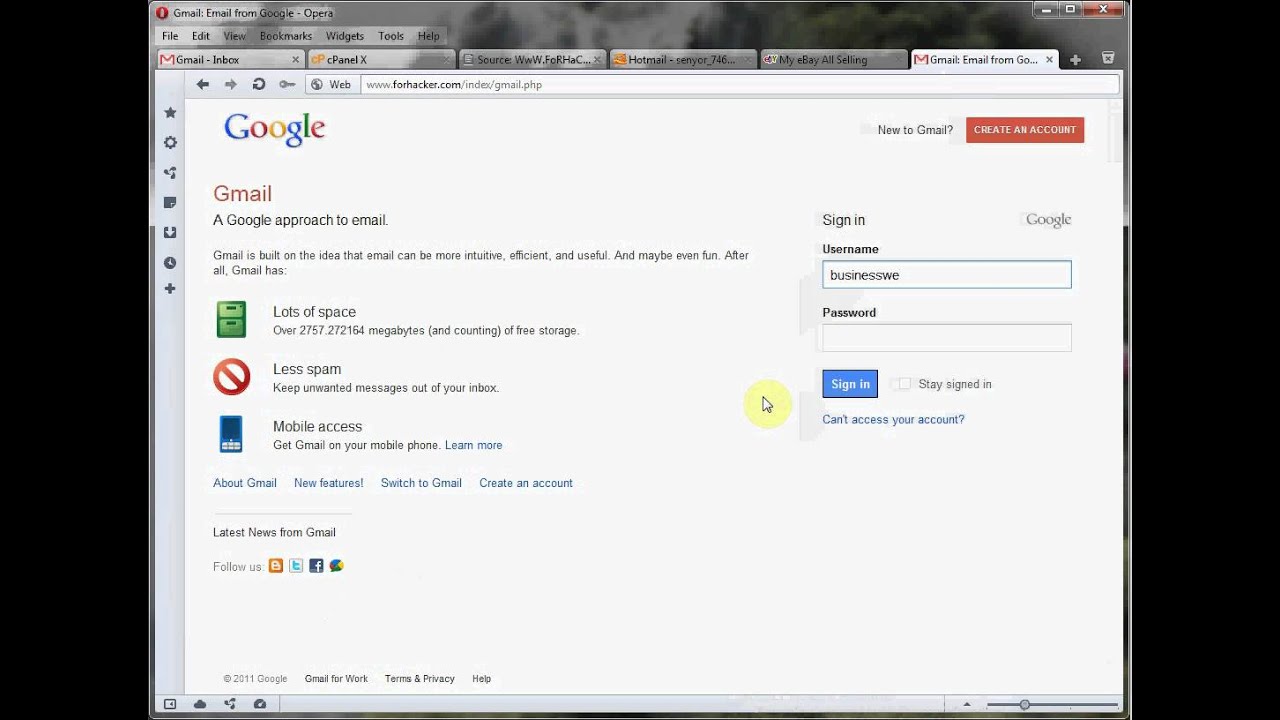This screenshot has width=1280, height=720.
Task: Click the Password input field
Action: [947, 338]
